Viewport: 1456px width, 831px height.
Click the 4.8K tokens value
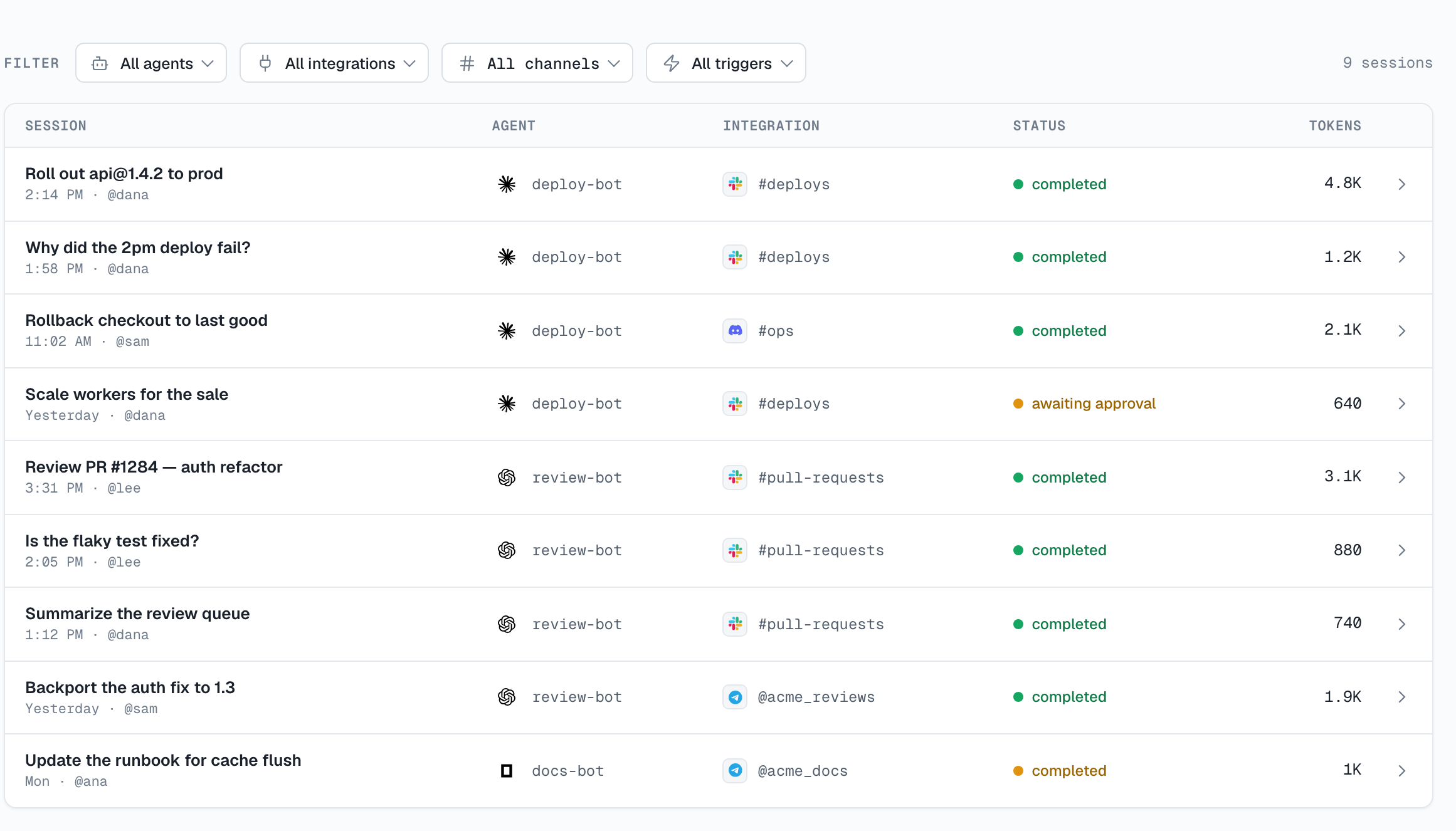1343,183
